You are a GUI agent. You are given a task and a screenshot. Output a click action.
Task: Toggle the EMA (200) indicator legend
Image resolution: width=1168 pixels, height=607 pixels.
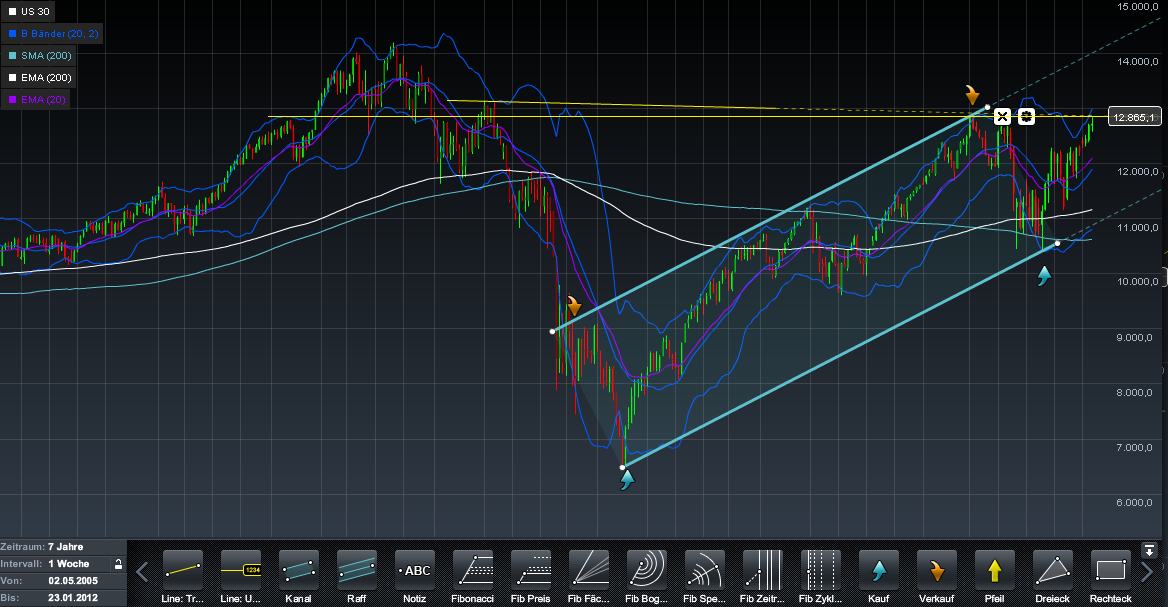(39, 77)
